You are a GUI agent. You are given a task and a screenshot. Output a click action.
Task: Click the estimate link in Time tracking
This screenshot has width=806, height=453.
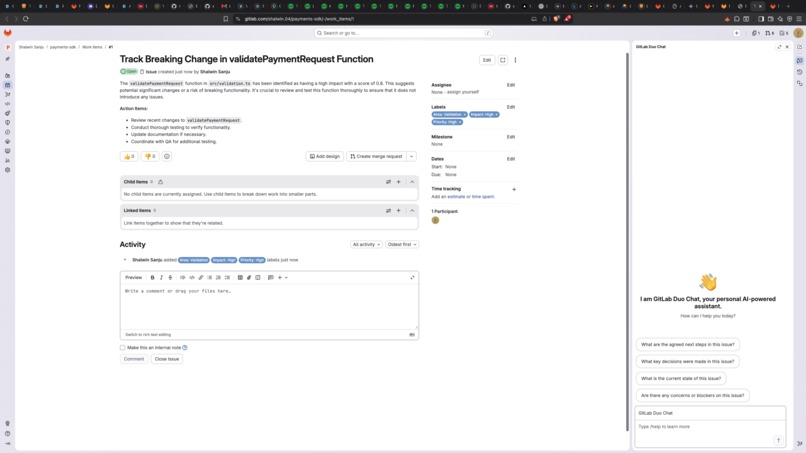click(455, 197)
